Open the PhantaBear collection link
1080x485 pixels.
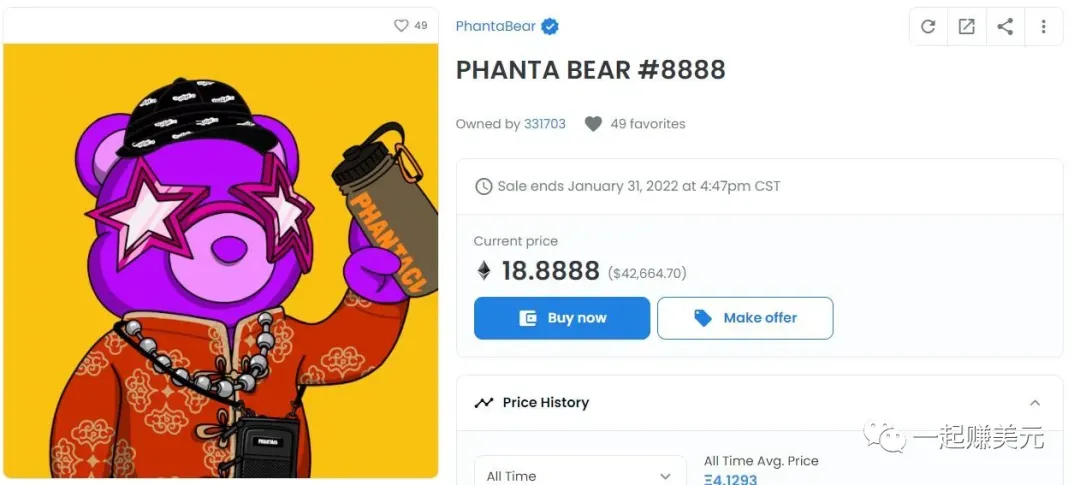[x=495, y=27]
